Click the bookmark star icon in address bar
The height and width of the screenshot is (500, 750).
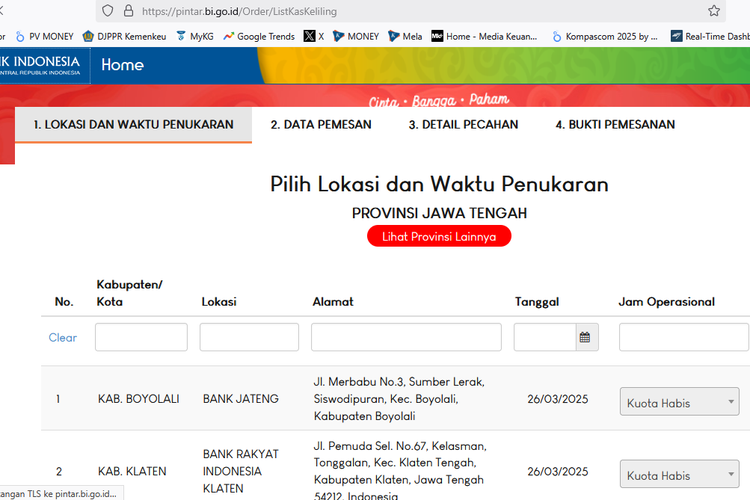click(x=714, y=11)
